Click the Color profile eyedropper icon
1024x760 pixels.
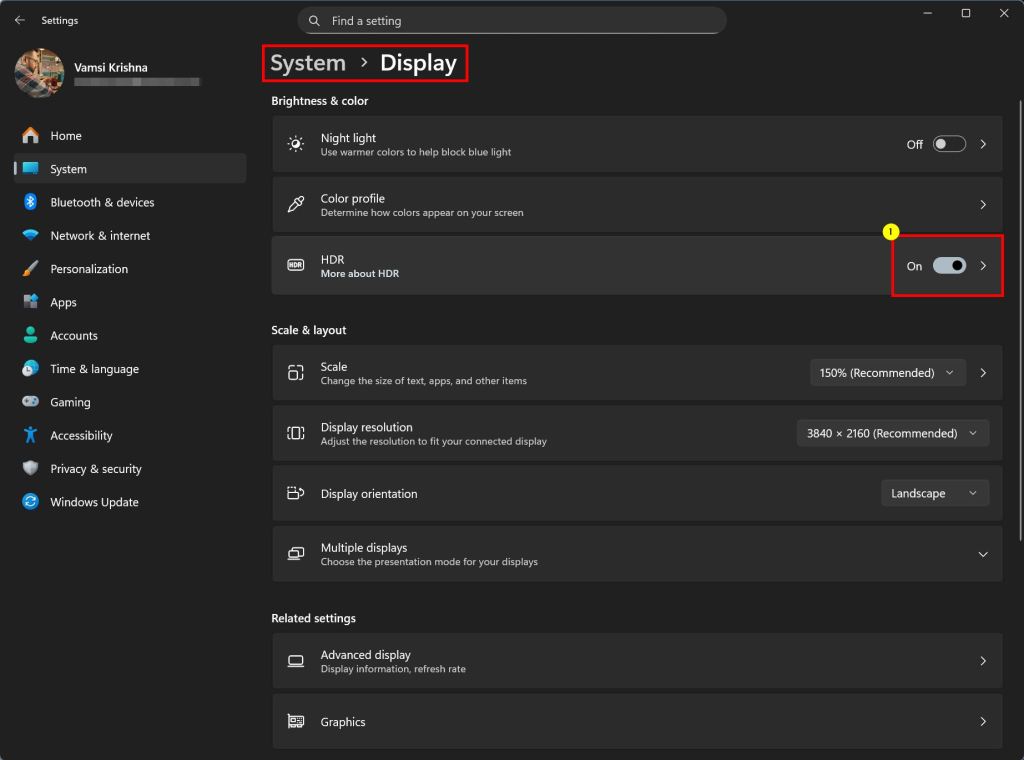[296, 204]
